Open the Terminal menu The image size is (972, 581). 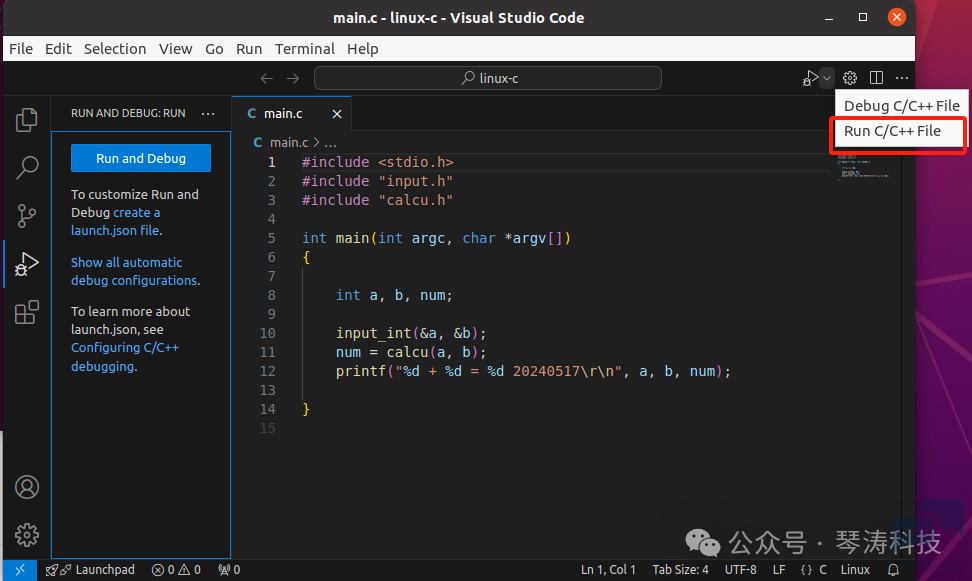pyautogui.click(x=304, y=49)
